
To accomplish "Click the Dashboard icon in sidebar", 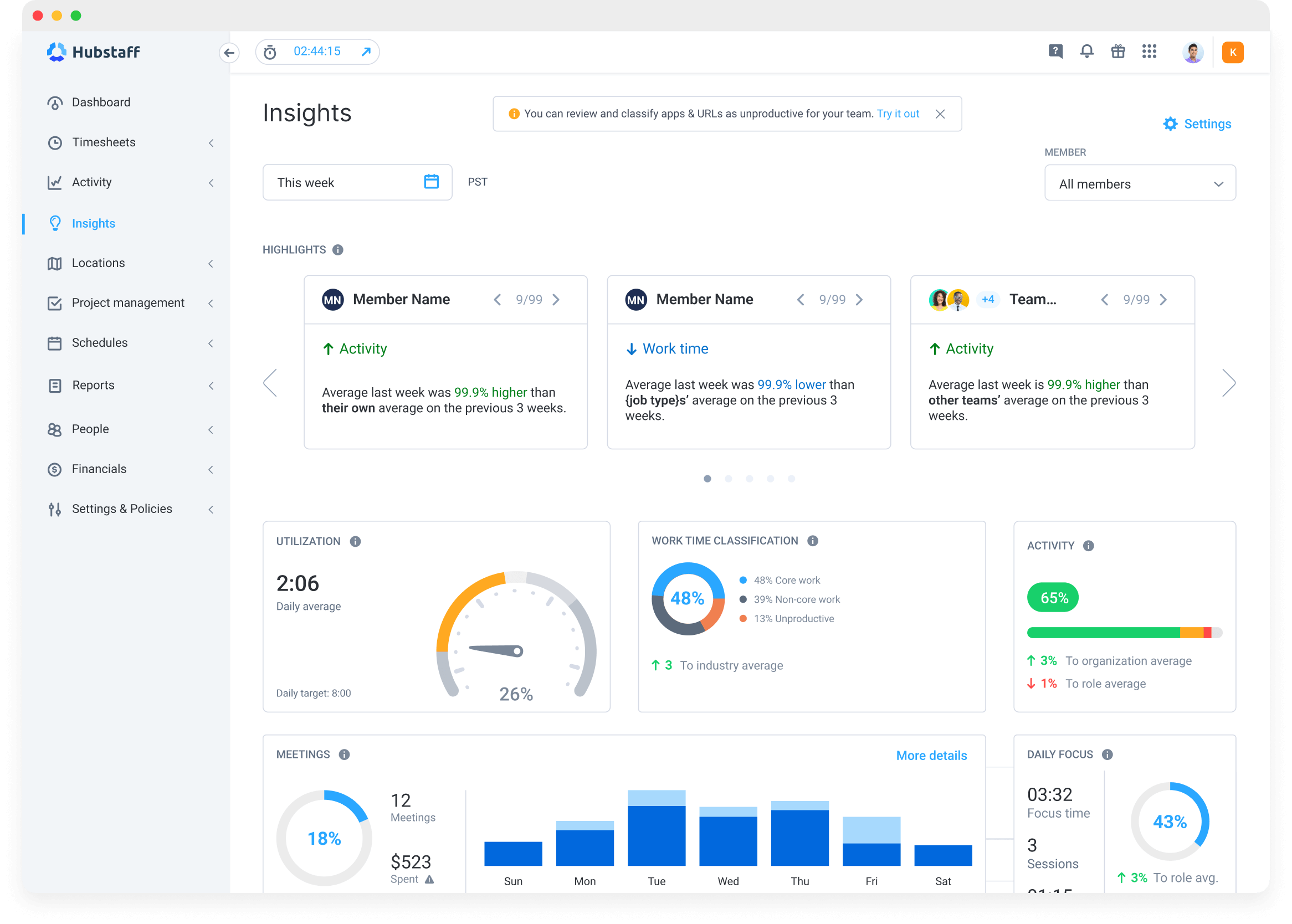I will tap(54, 102).
